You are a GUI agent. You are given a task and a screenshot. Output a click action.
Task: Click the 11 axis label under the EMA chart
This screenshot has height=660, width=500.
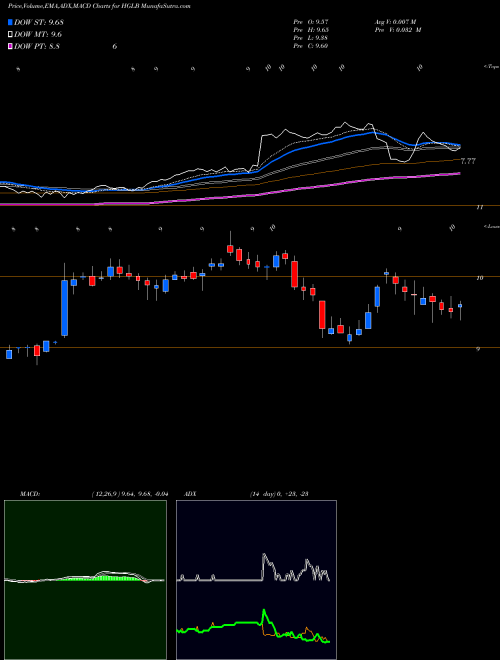point(479,208)
